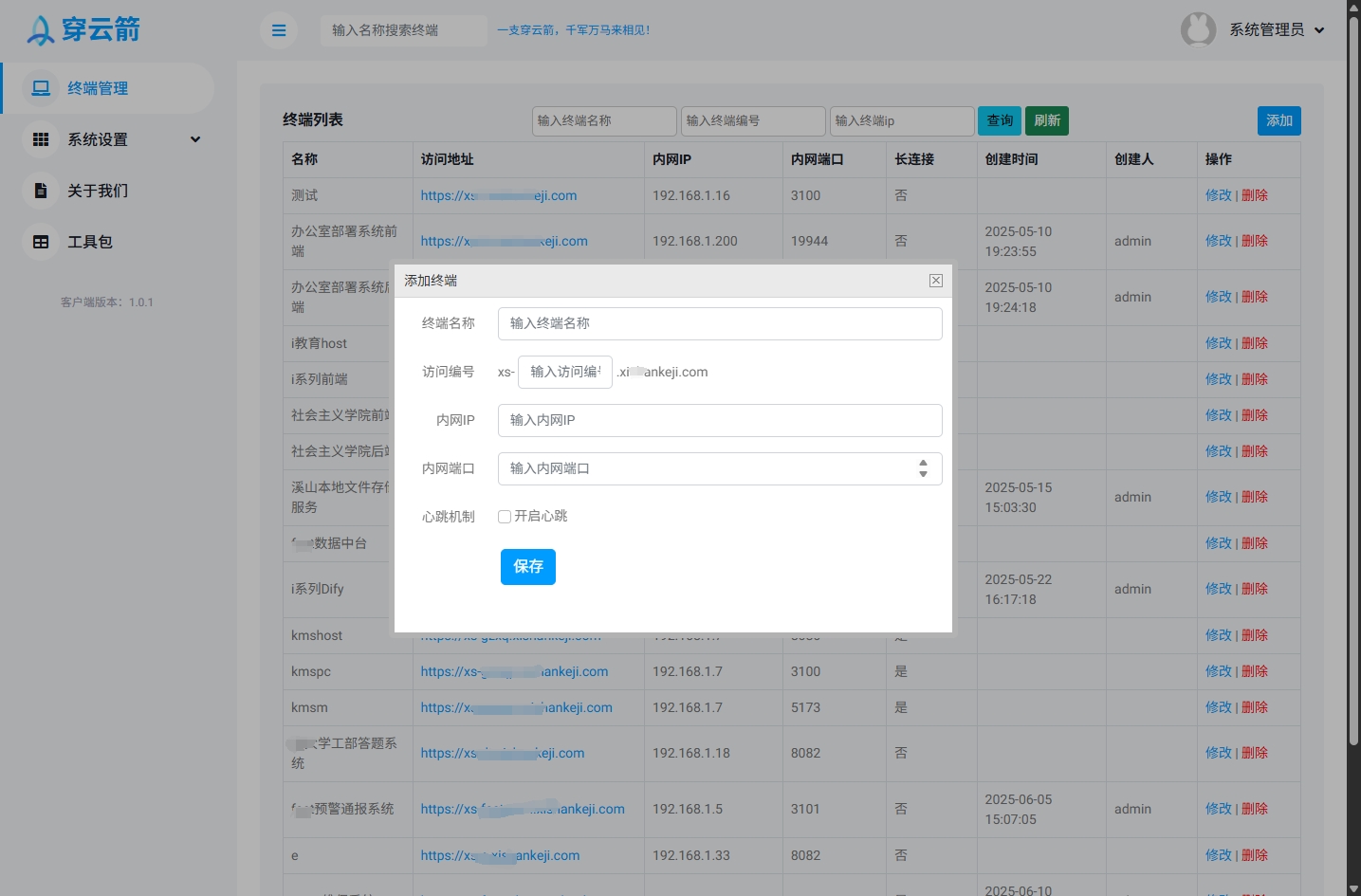1361x896 pixels.
Task: Click the table icon for 工具包
Action: point(41,242)
